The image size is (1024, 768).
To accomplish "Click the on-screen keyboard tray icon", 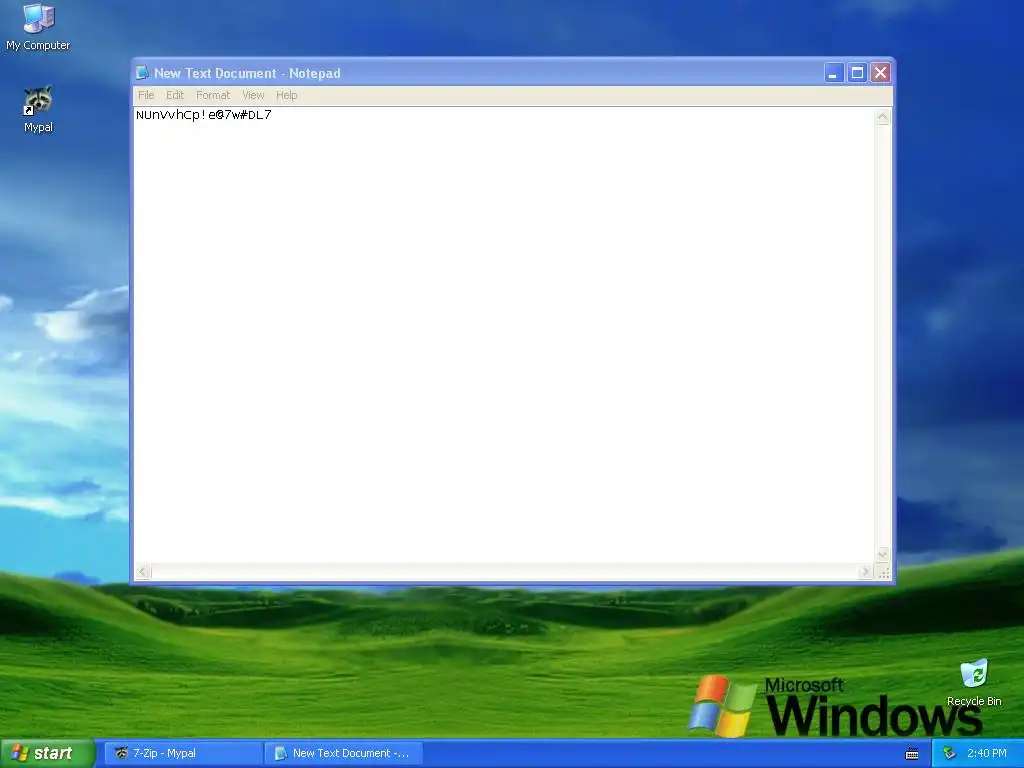I will click(912, 754).
